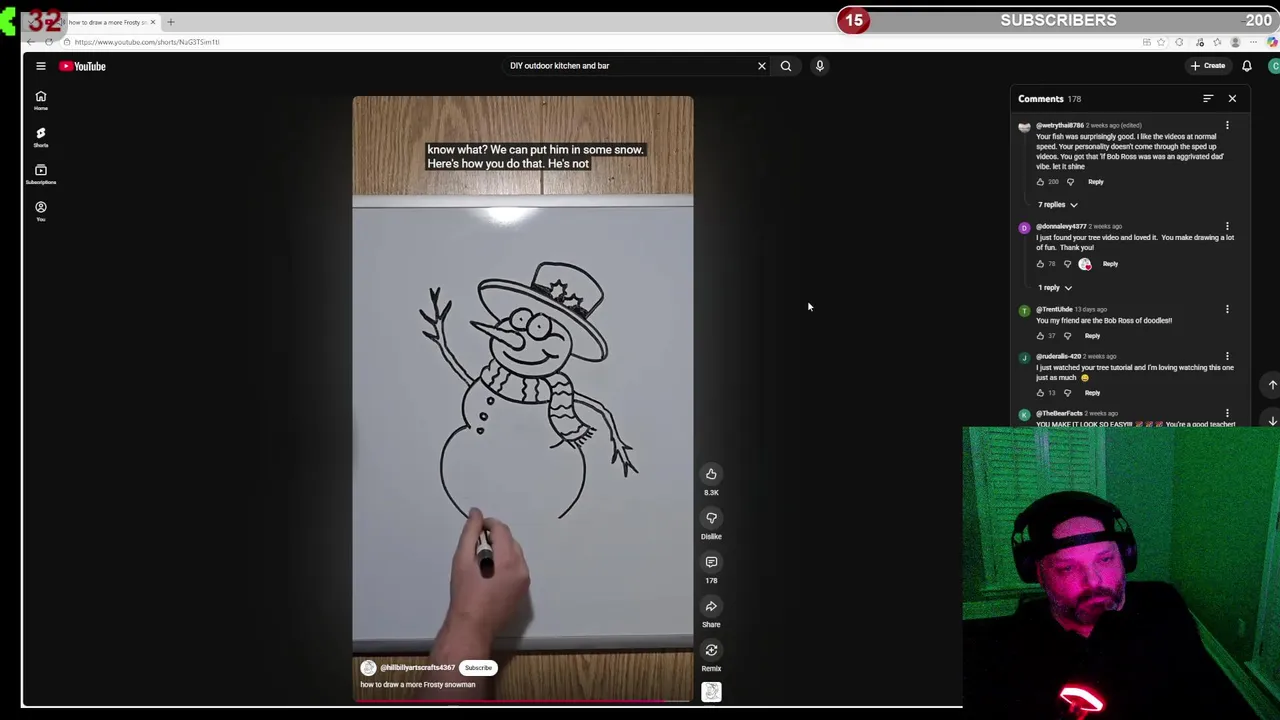Open options menu for @ruderalis-420 comment
The image size is (1280, 720).
[1227, 357]
